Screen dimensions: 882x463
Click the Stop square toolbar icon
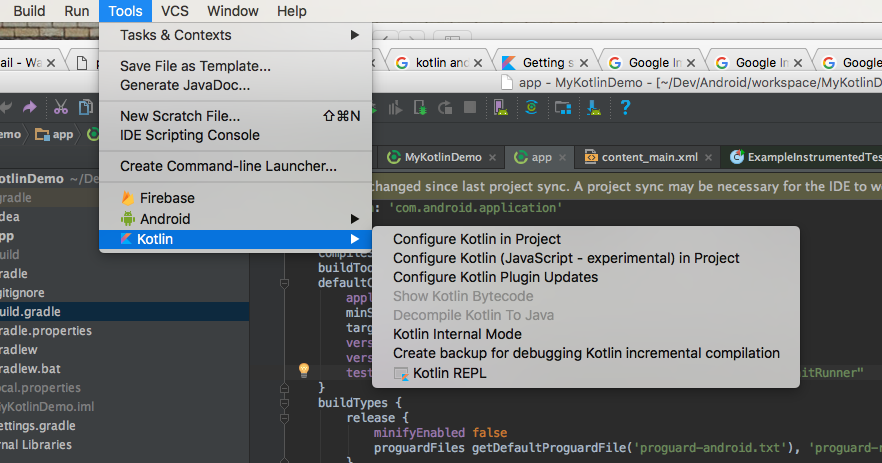coord(470,107)
